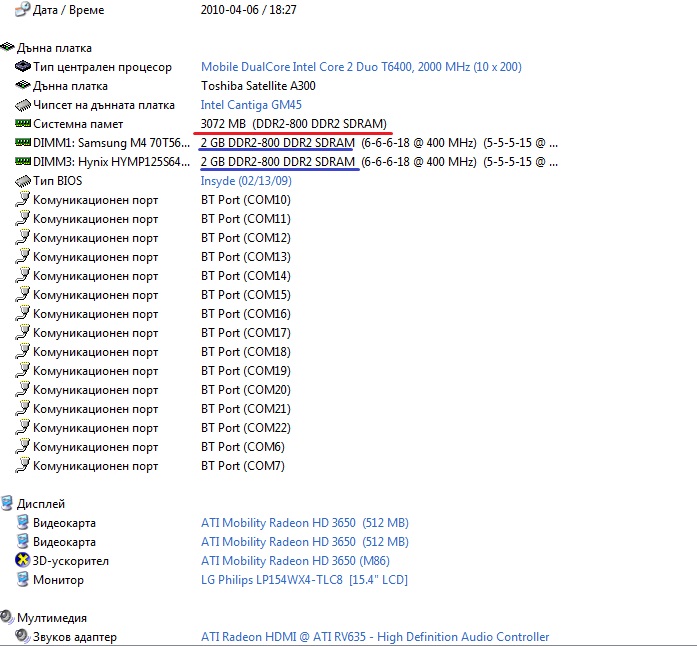The width and height of the screenshot is (697, 646).
Task: Open the LG Philips LP154WX4-TLC8 monitor link
Action: [x=304, y=580]
